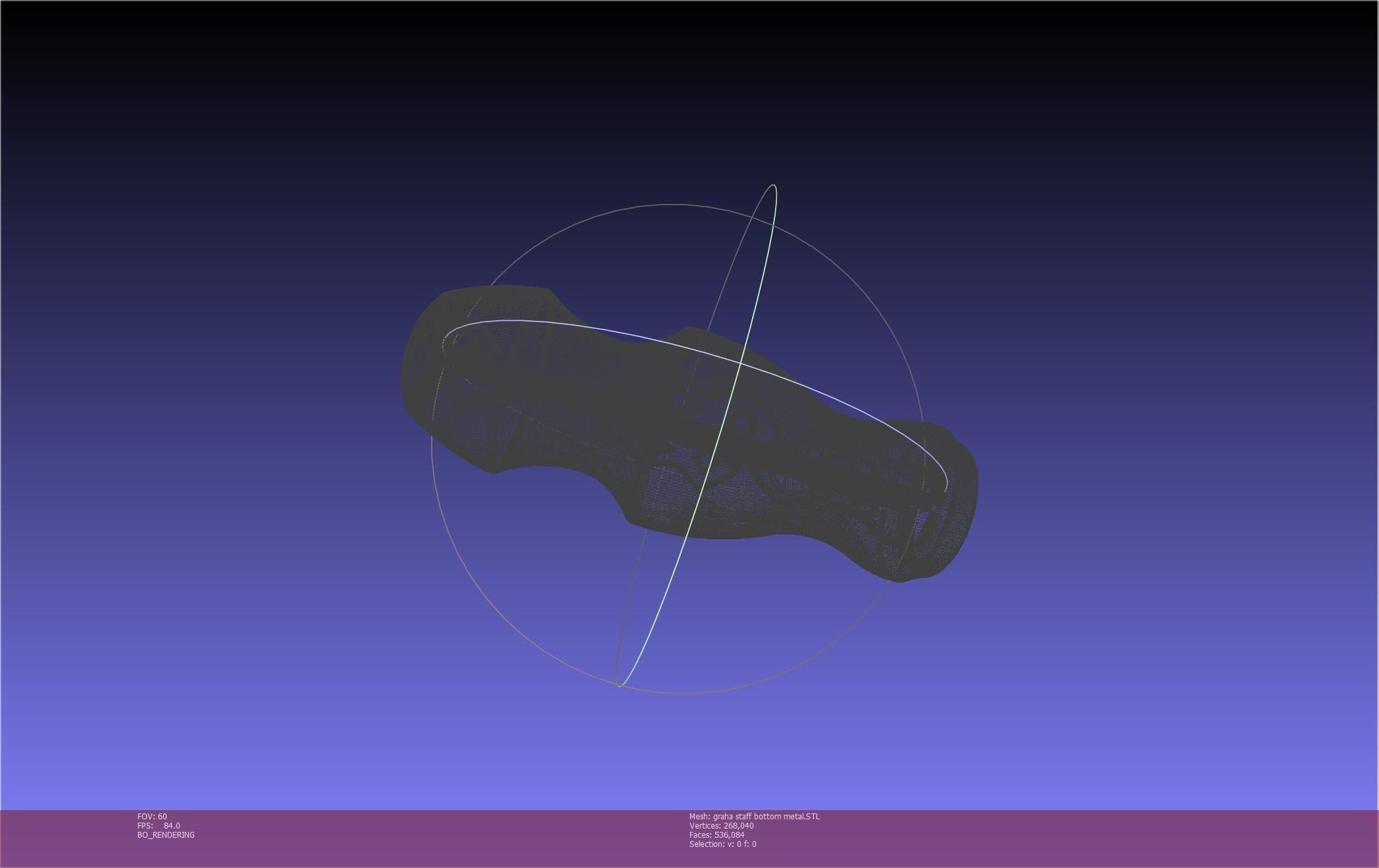Click the BO_RENDERING status text

(166, 835)
